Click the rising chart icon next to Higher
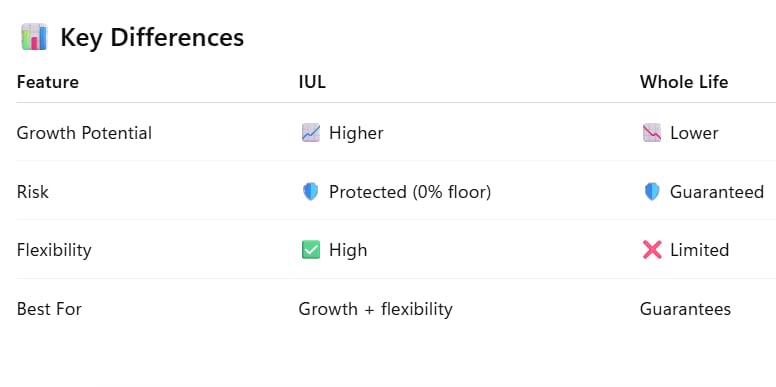The height and width of the screenshot is (387, 776). pos(311,133)
